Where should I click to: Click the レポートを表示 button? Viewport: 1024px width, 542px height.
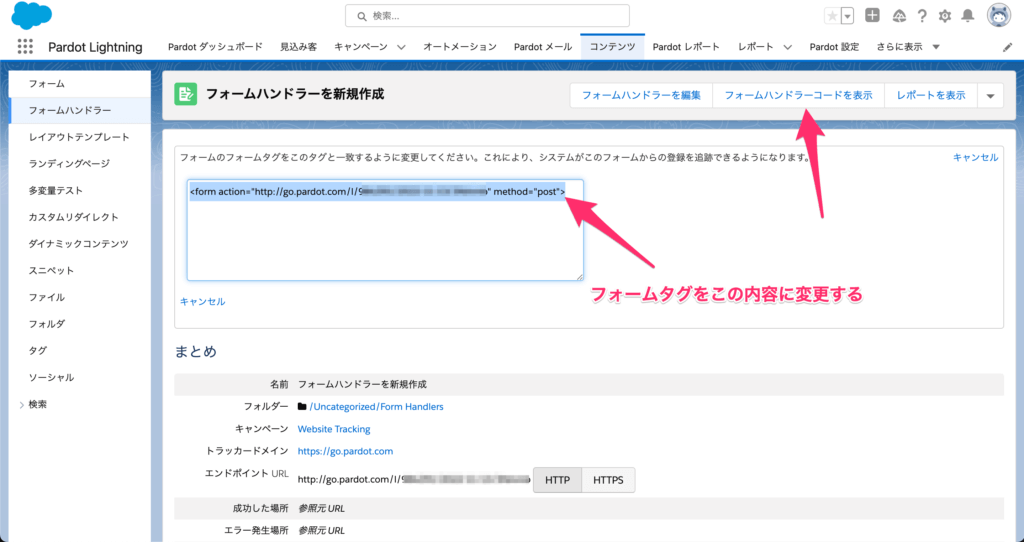pyautogui.click(x=931, y=95)
